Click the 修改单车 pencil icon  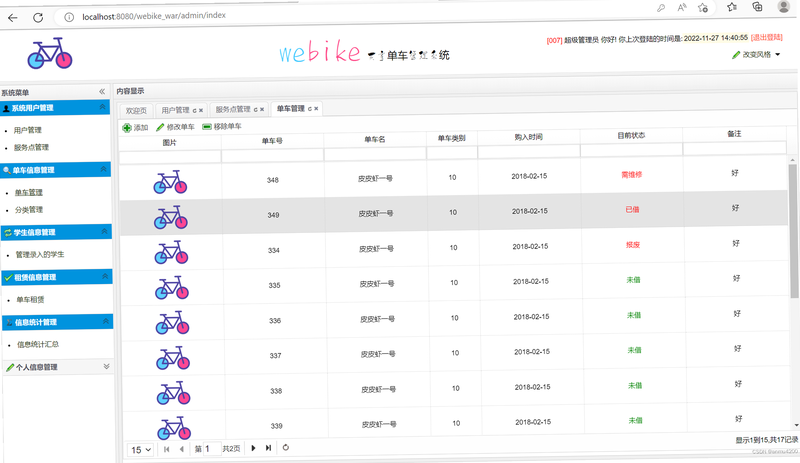(x=160, y=127)
